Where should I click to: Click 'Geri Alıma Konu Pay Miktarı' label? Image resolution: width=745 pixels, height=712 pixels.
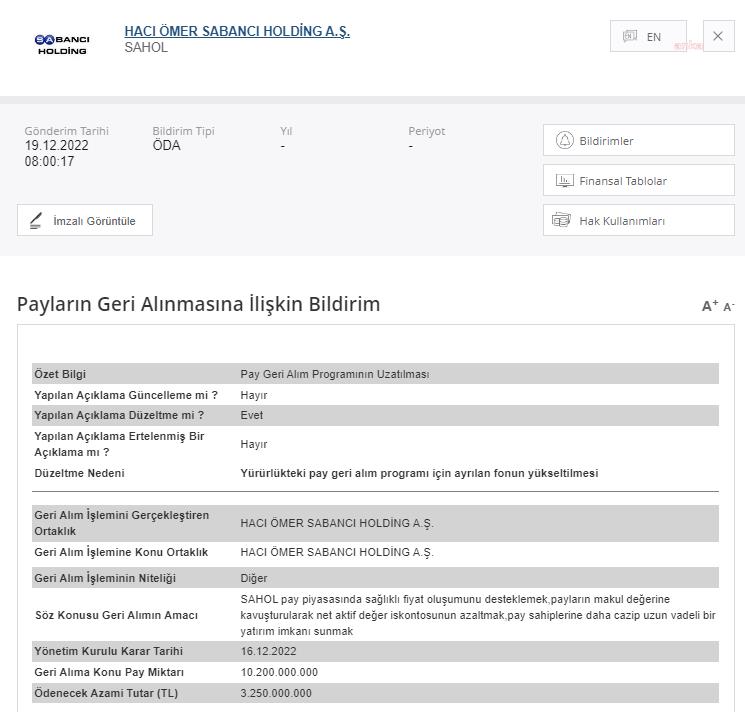point(109,672)
